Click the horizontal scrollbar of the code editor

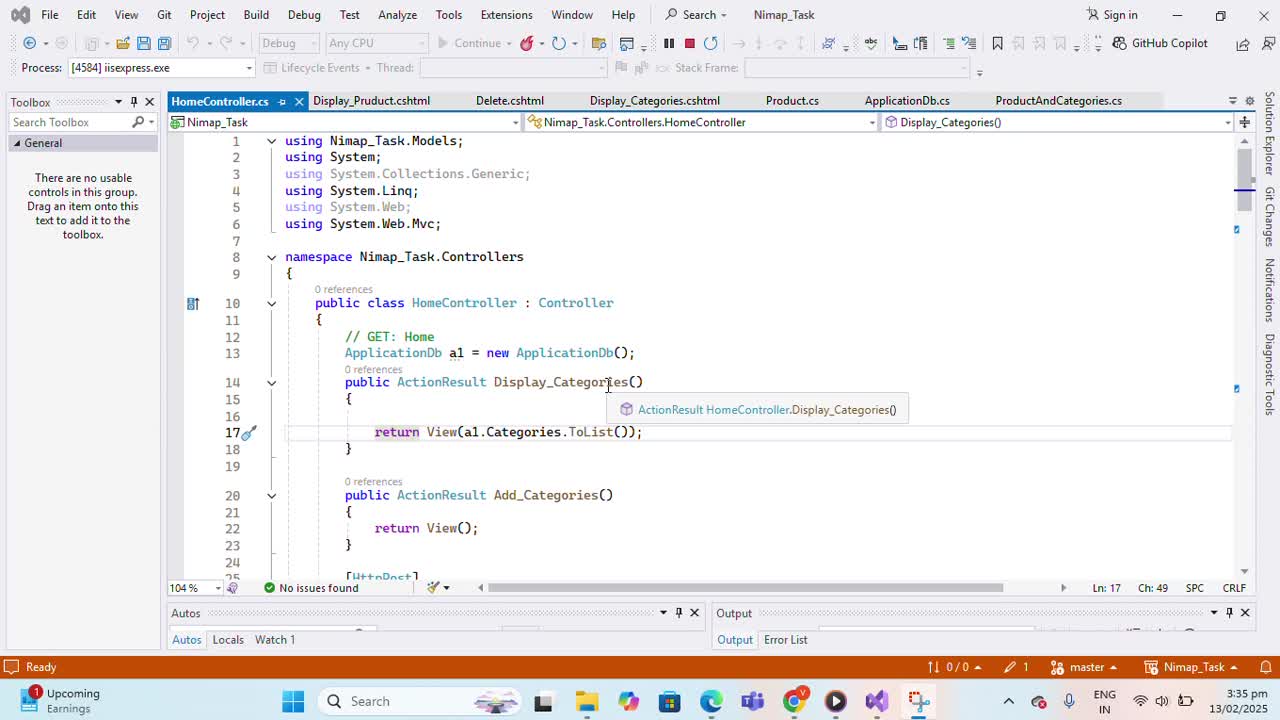[x=745, y=588]
